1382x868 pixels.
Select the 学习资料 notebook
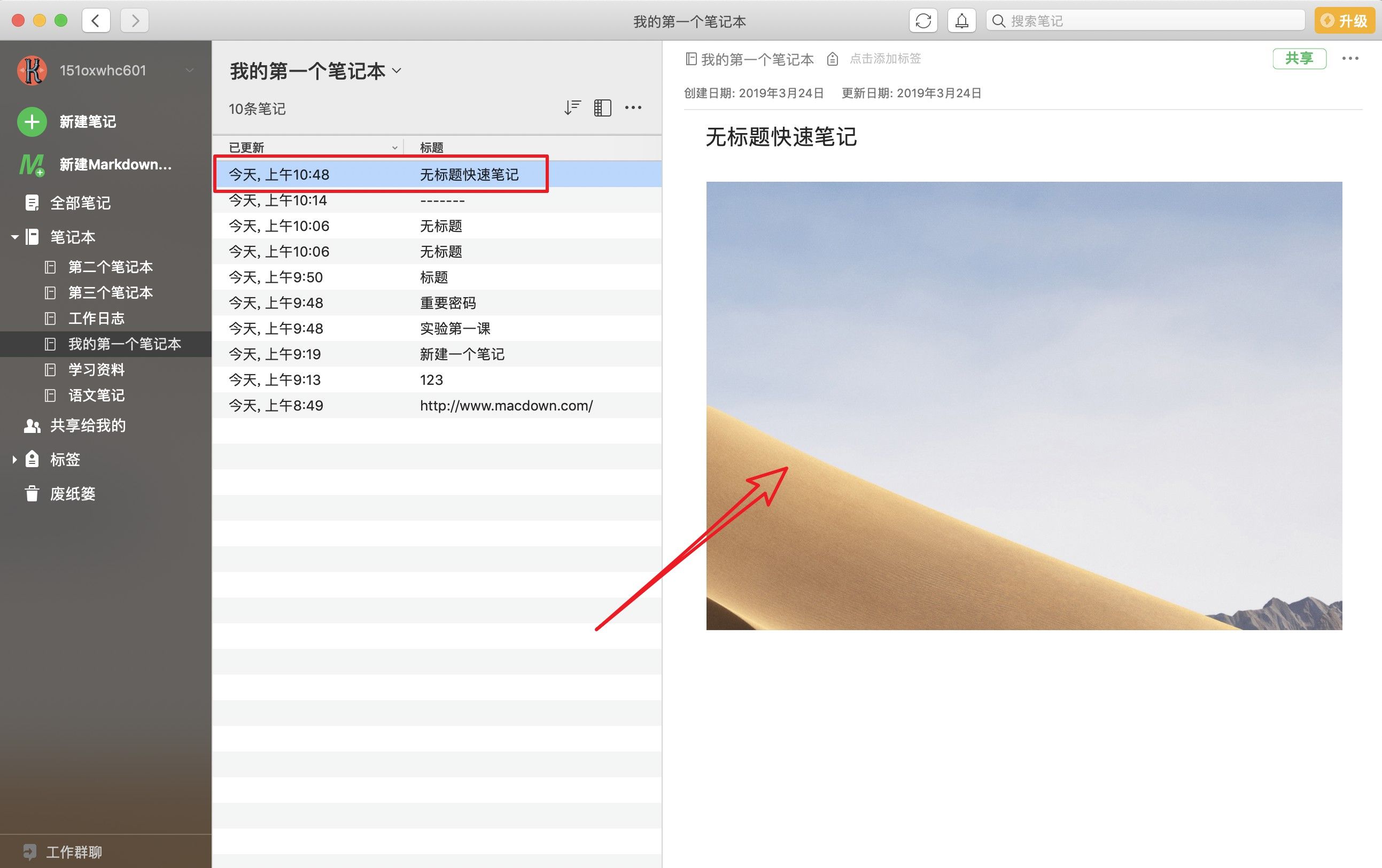106,369
